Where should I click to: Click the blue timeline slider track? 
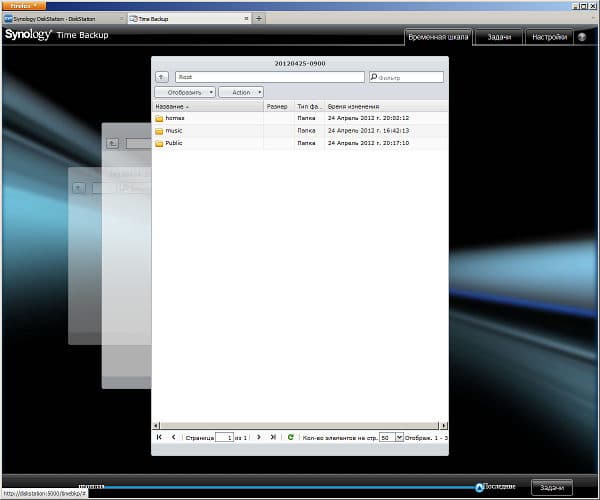click(x=289, y=487)
